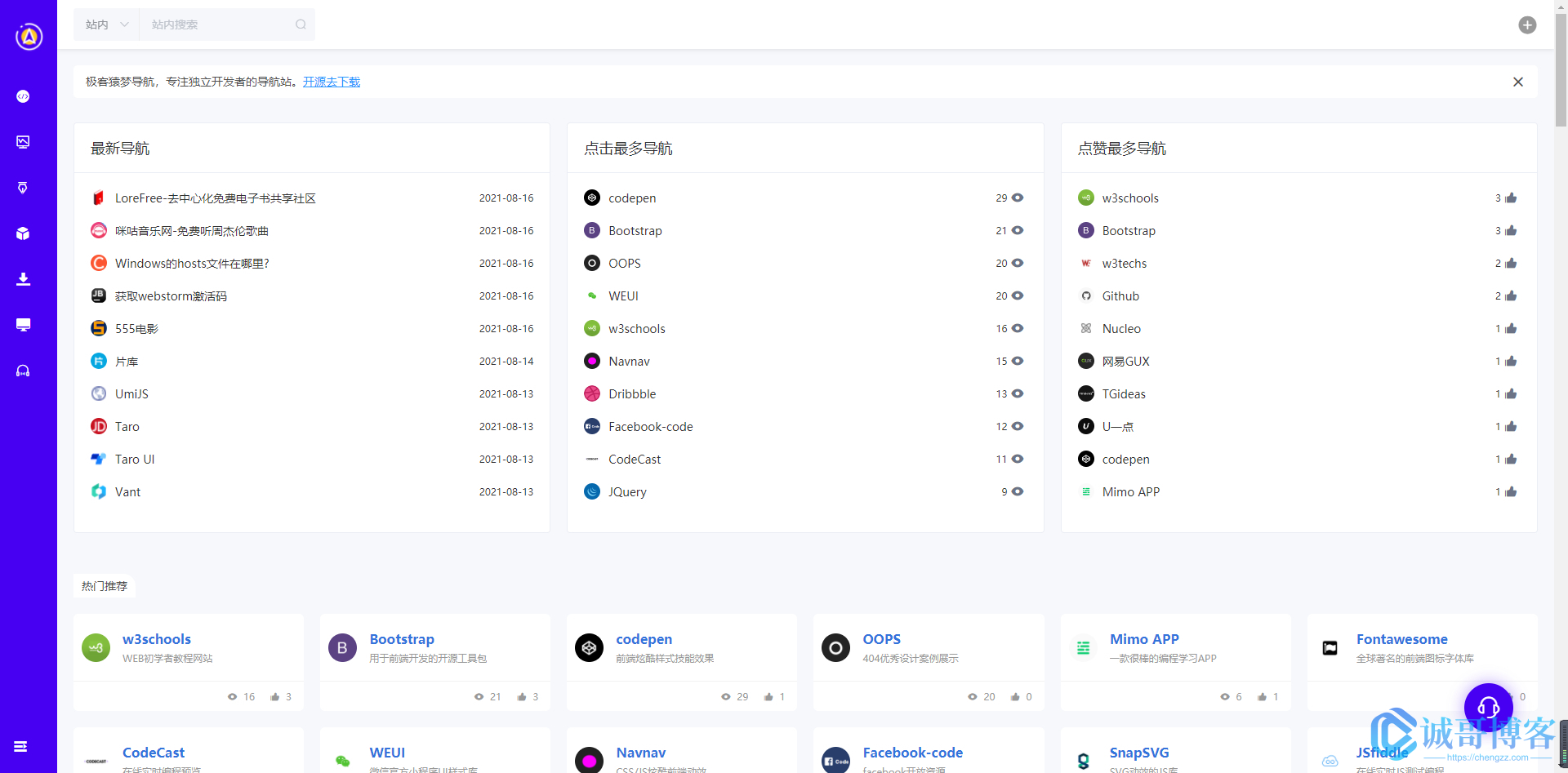Open the codepen recommended card title
Viewport: 1568px width, 773px height.
644,639
